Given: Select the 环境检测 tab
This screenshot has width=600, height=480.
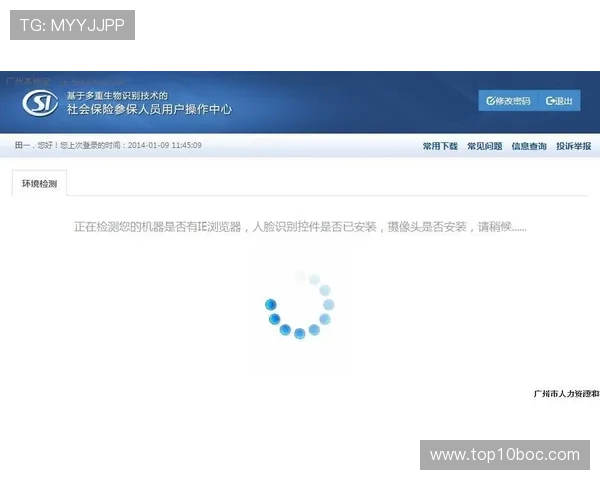Looking at the screenshot, I should tap(39, 183).
